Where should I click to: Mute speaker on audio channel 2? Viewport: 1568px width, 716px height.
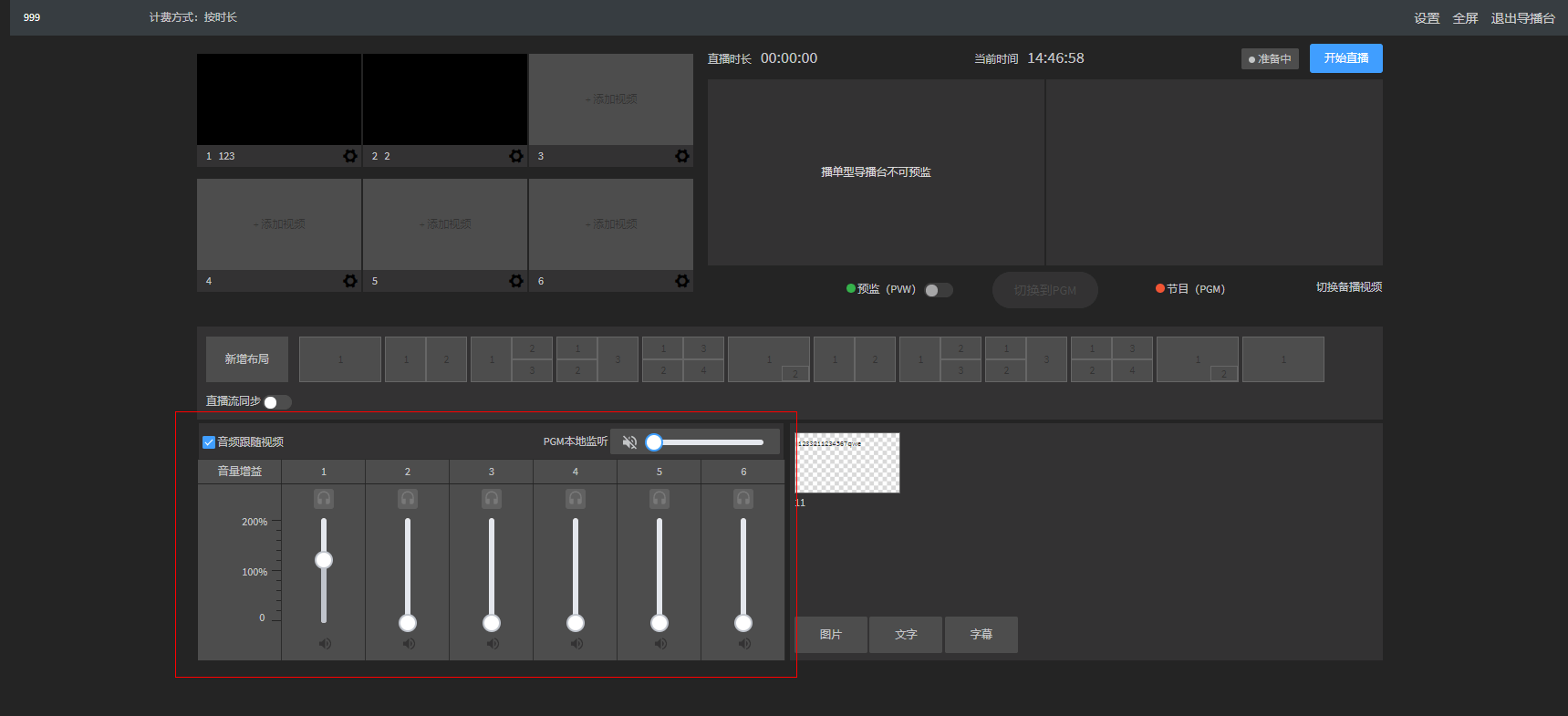[x=408, y=644]
